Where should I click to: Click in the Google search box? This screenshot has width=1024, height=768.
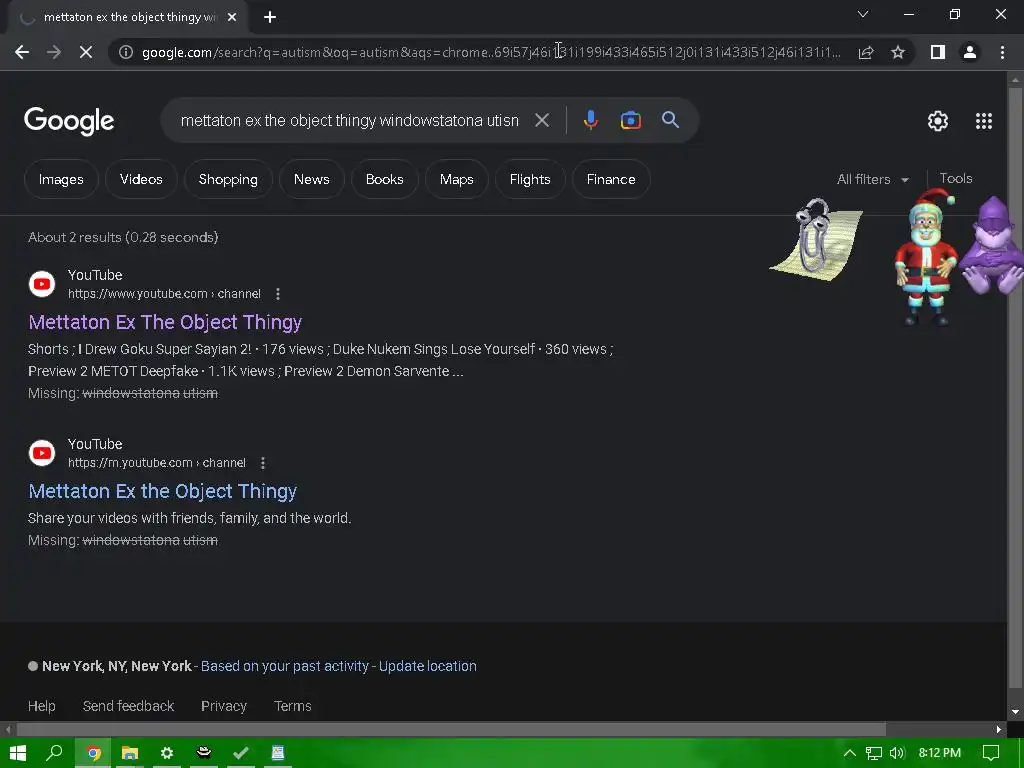pyautogui.click(x=349, y=120)
